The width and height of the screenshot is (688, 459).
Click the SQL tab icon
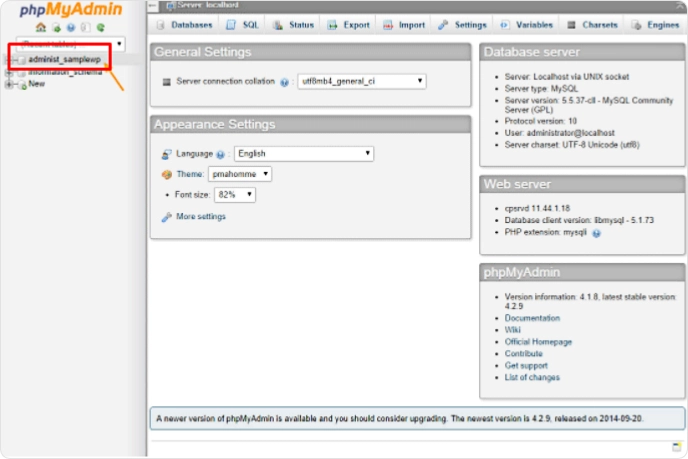pyautogui.click(x=231, y=25)
